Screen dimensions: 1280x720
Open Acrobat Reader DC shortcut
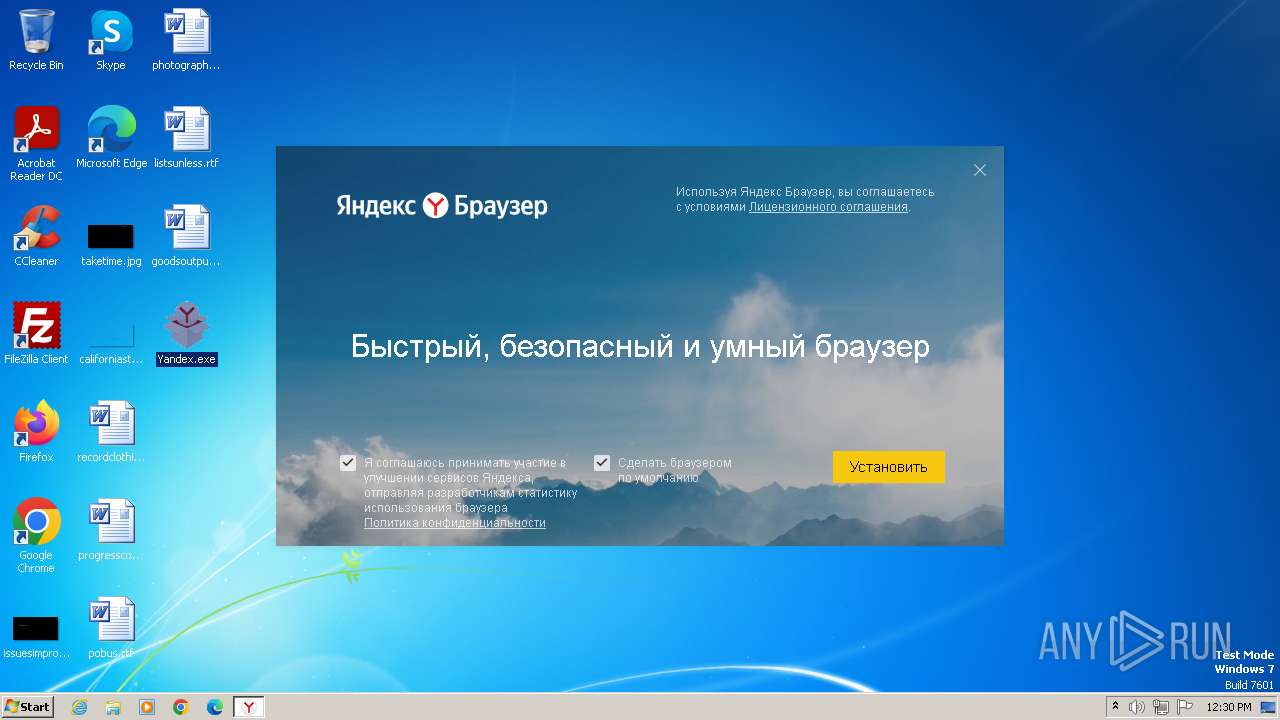click(36, 144)
